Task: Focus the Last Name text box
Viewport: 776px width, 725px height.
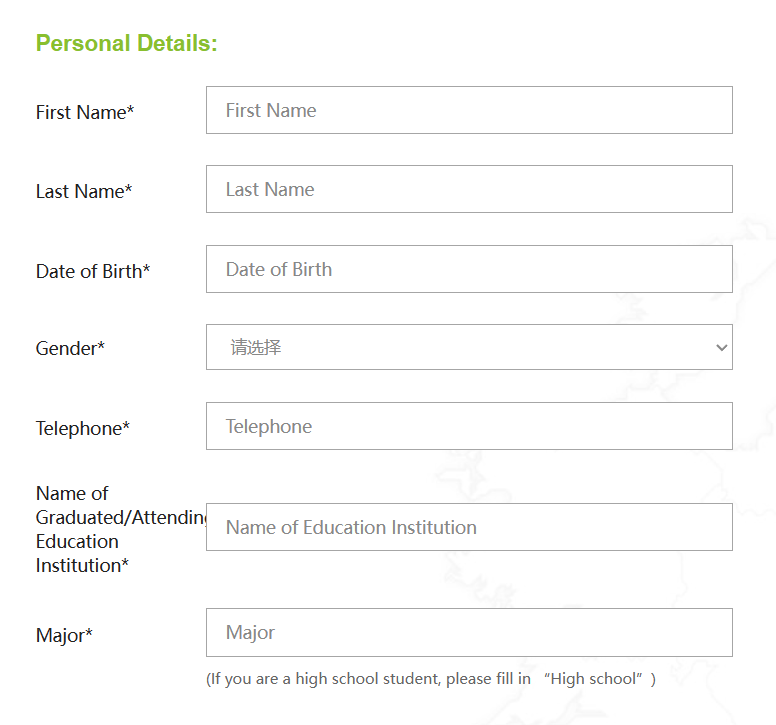Action: pos(469,189)
